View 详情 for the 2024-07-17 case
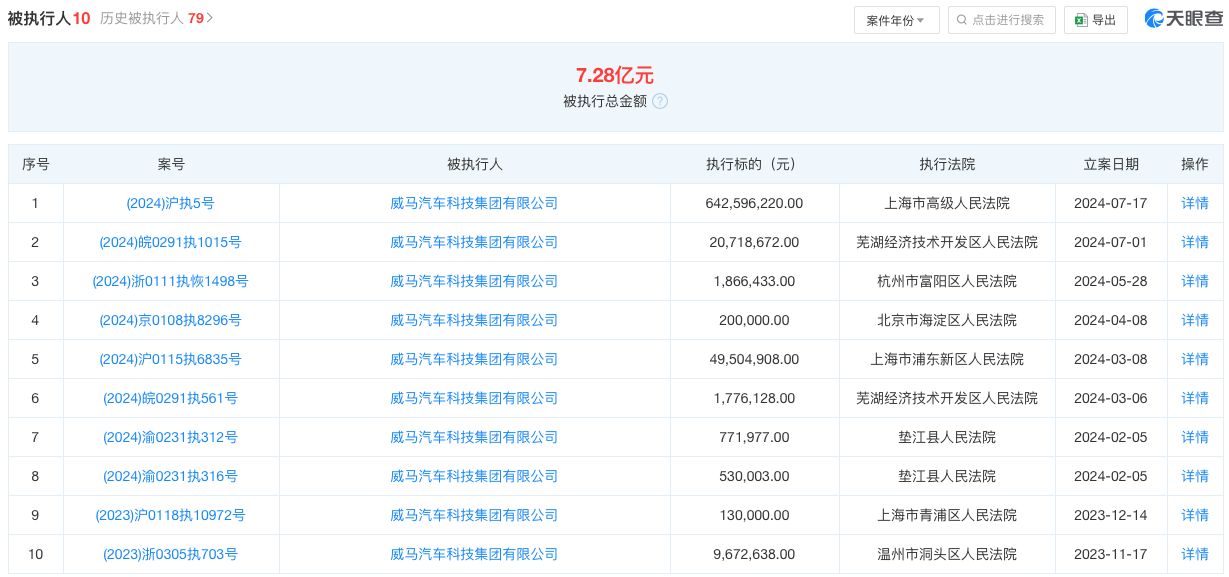The image size is (1229, 577). 1195,203
